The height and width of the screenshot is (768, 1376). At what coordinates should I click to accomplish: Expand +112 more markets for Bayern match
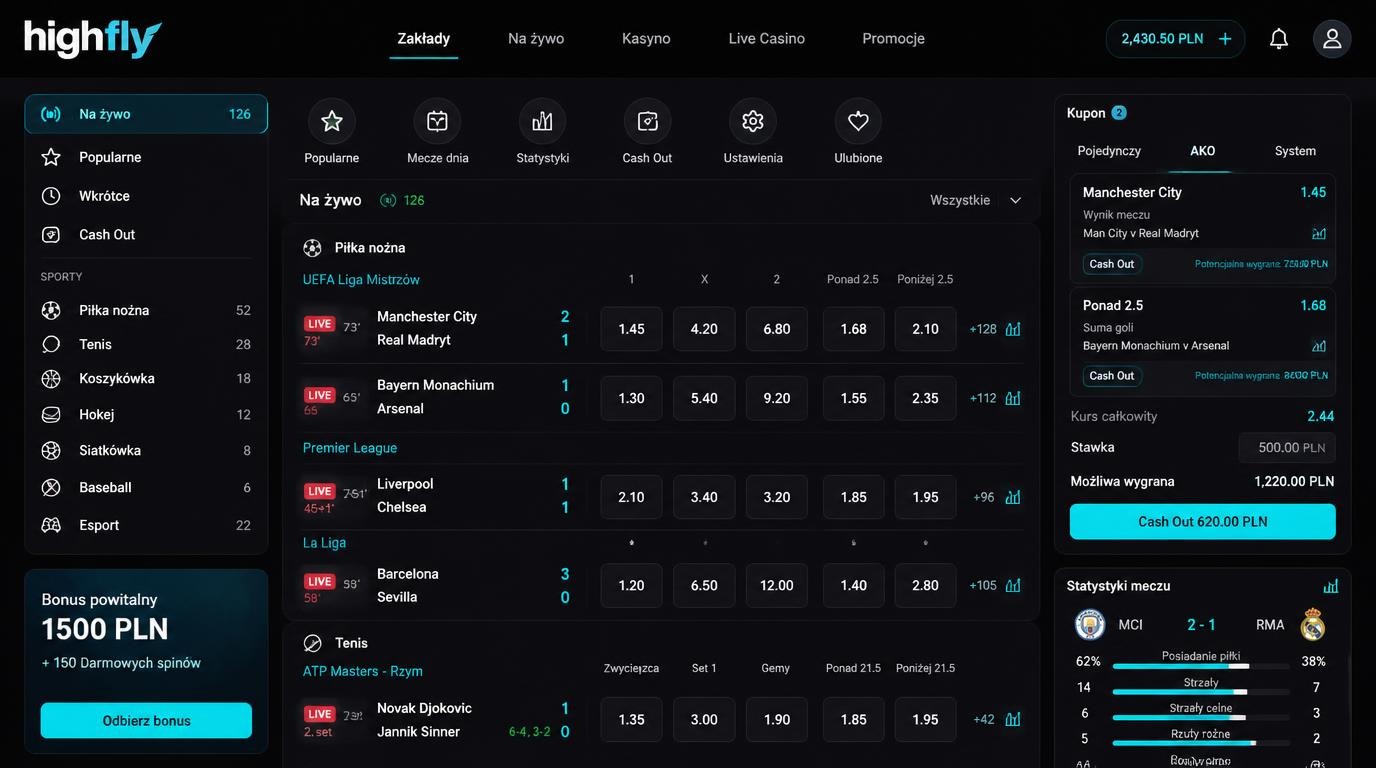(x=983, y=398)
